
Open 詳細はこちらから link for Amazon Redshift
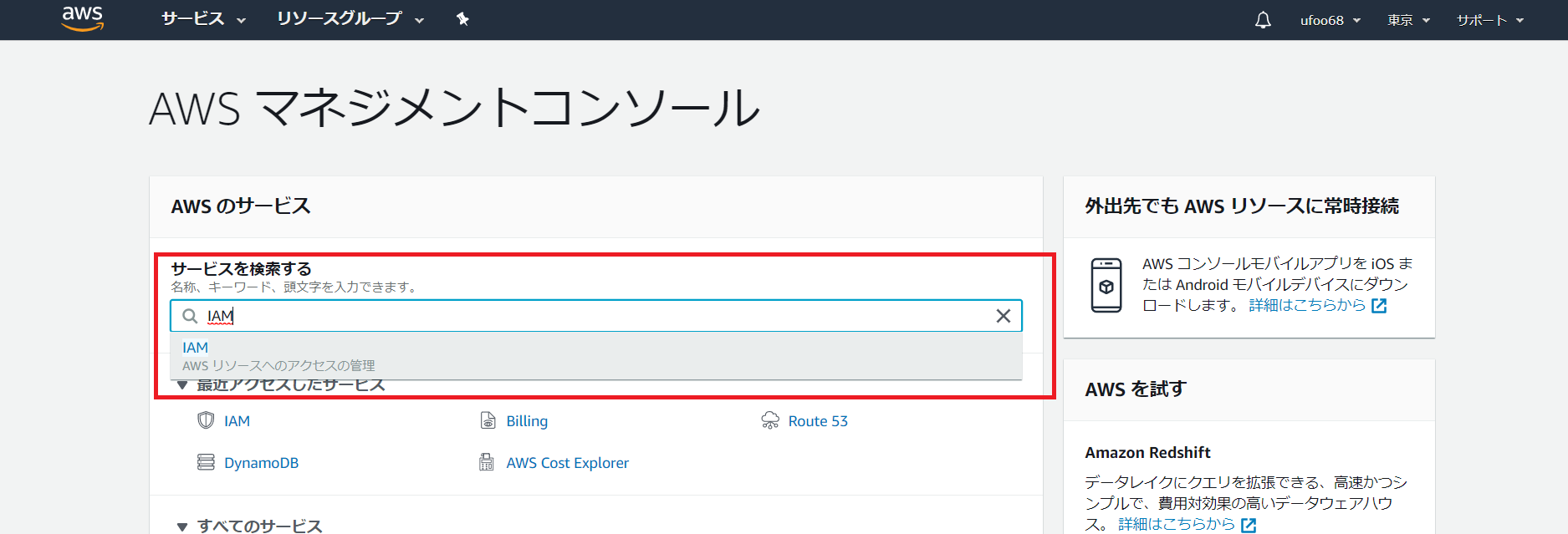(x=1177, y=524)
